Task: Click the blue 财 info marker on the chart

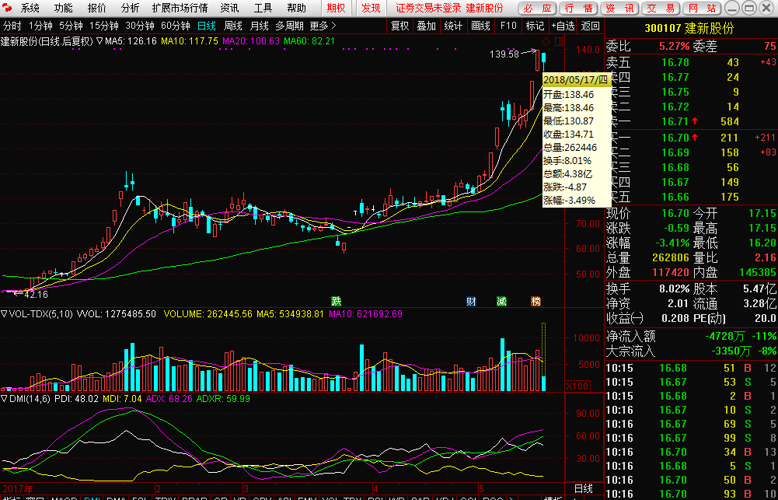Action: point(471,301)
